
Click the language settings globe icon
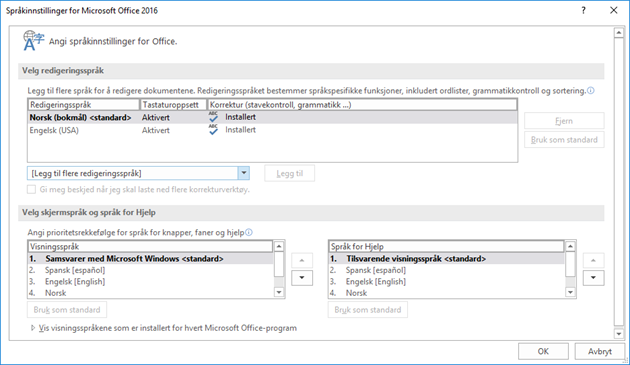pos(33,41)
